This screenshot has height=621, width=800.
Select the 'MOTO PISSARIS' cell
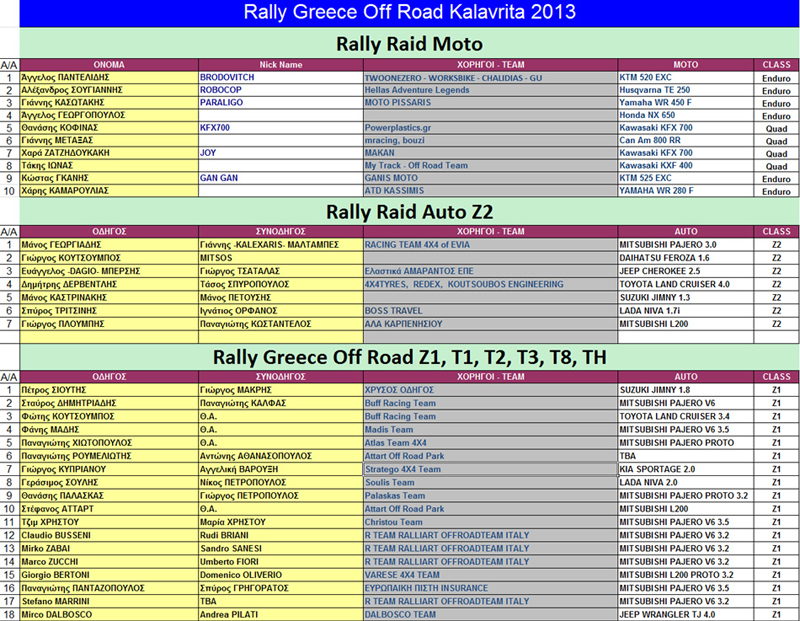tap(490, 103)
